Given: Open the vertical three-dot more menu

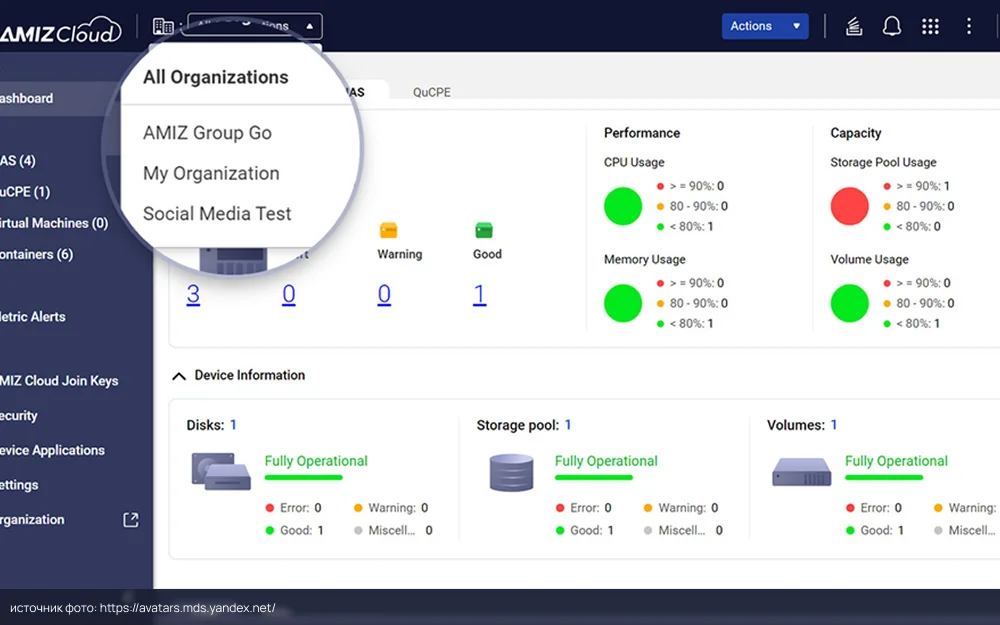Looking at the screenshot, I should click(968, 26).
